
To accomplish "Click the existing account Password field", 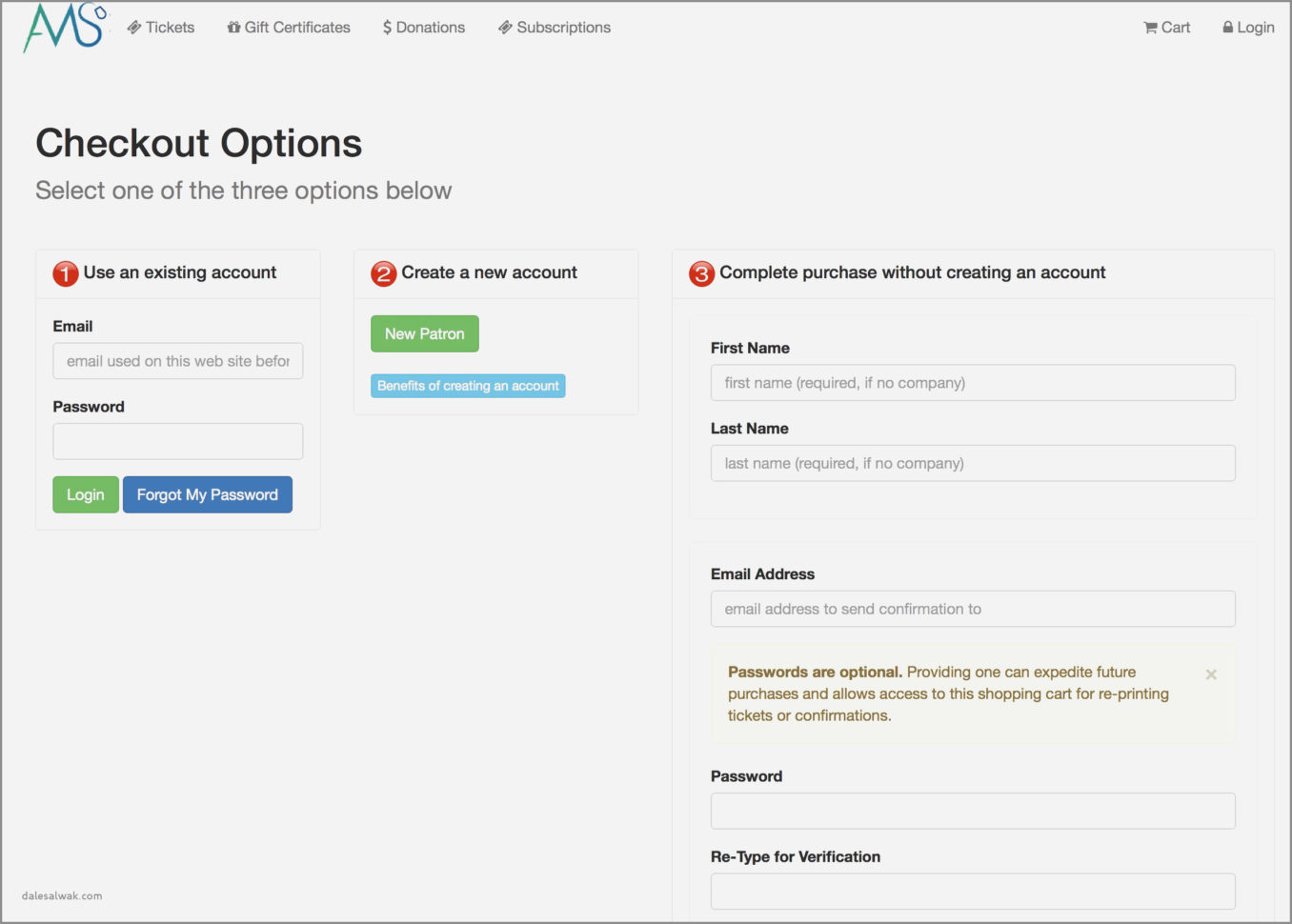I will (178, 442).
